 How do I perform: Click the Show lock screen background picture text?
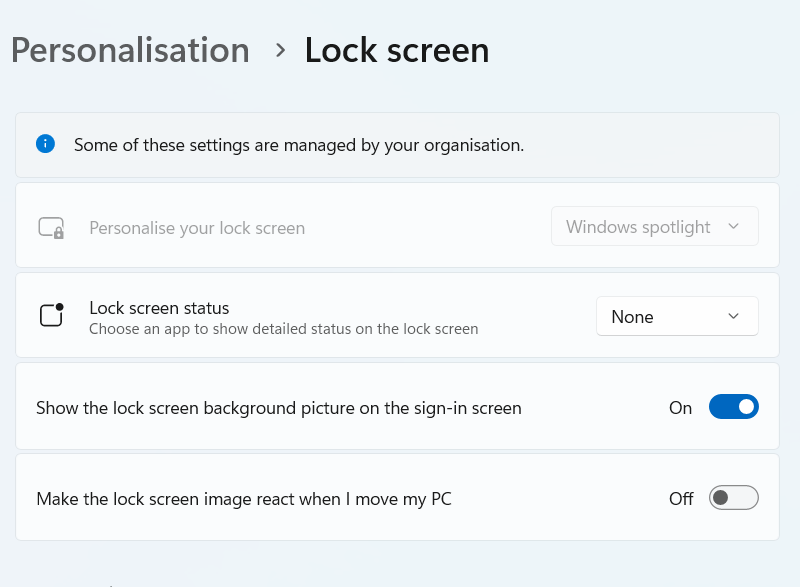[279, 408]
